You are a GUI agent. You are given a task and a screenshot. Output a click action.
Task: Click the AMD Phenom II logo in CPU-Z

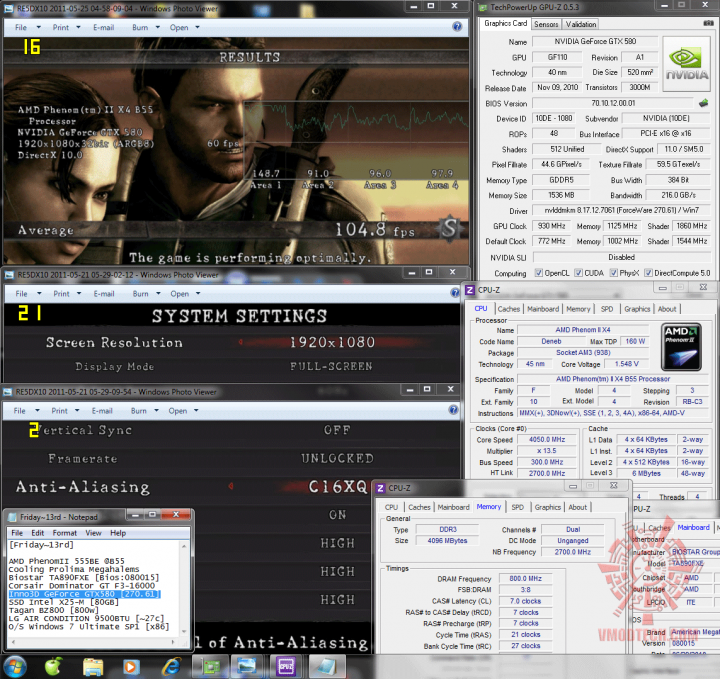pos(681,347)
